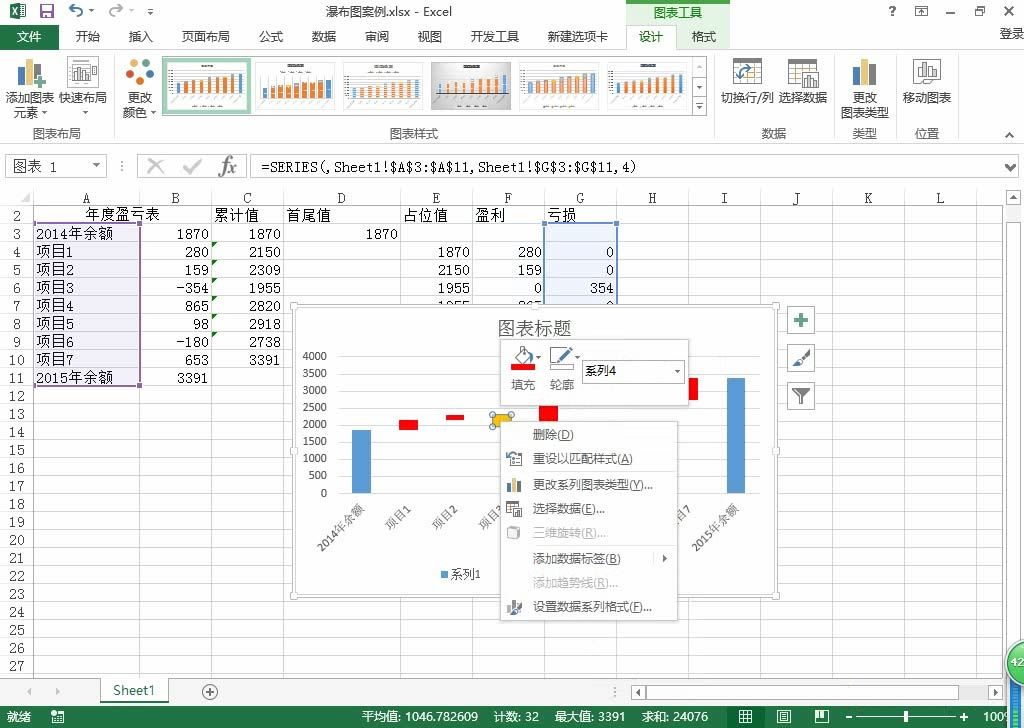Expand the formula bar
The height and width of the screenshot is (728, 1024).
[1010, 167]
